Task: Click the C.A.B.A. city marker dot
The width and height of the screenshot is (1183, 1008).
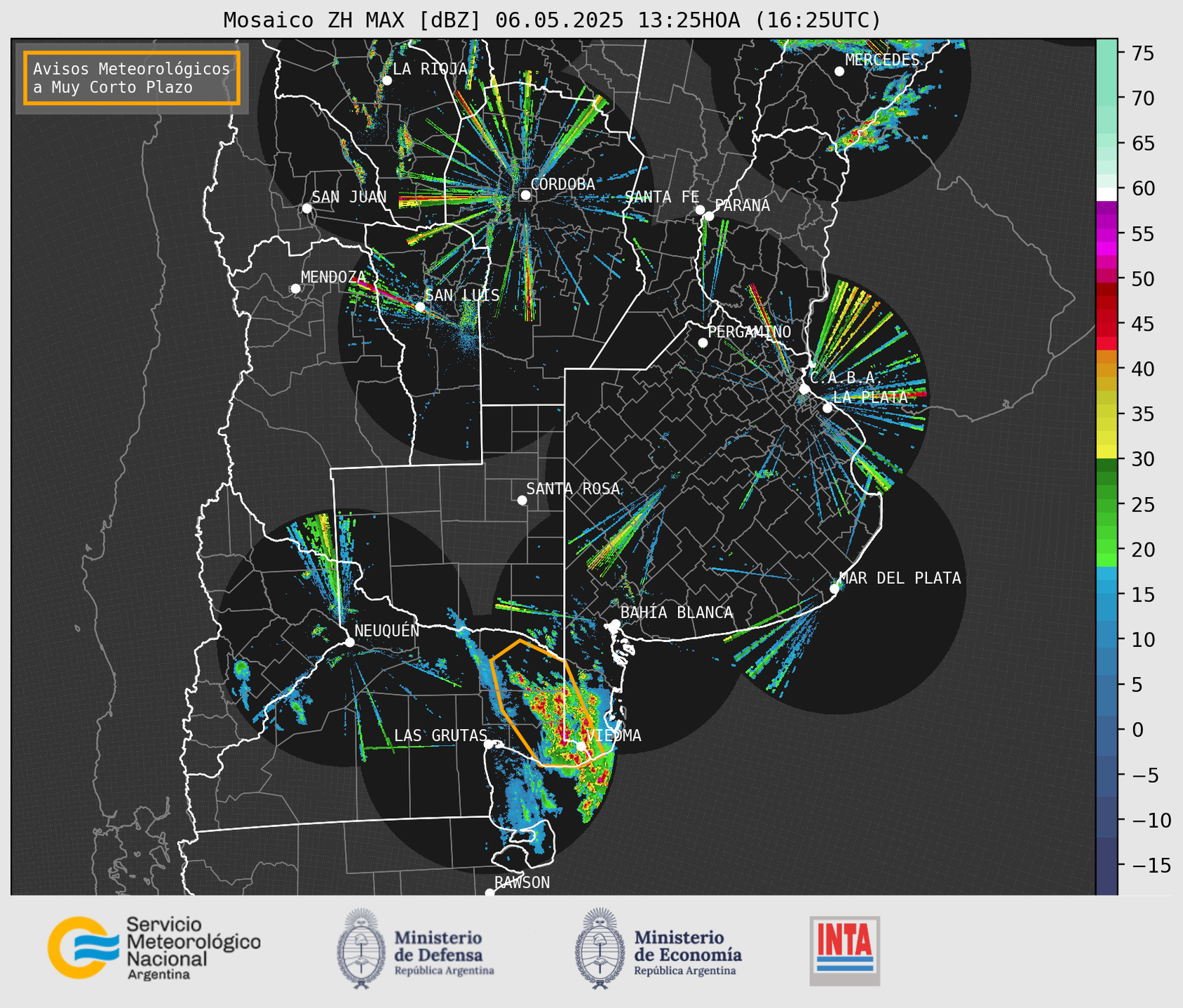Action: tap(804, 389)
